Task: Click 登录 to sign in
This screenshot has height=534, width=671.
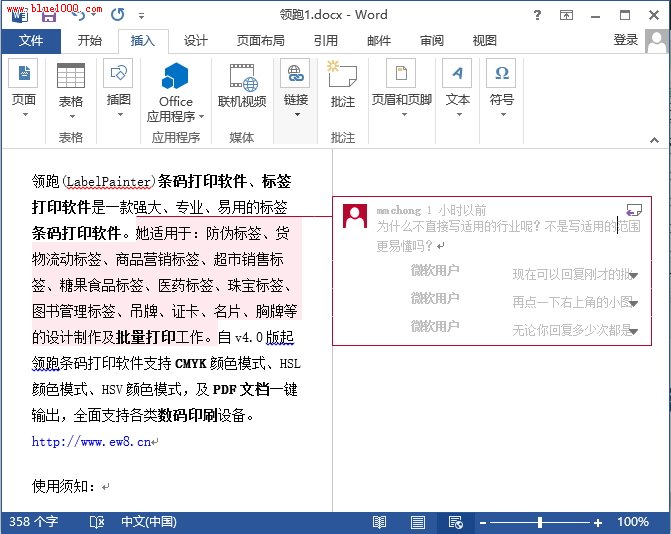Action: tap(626, 40)
